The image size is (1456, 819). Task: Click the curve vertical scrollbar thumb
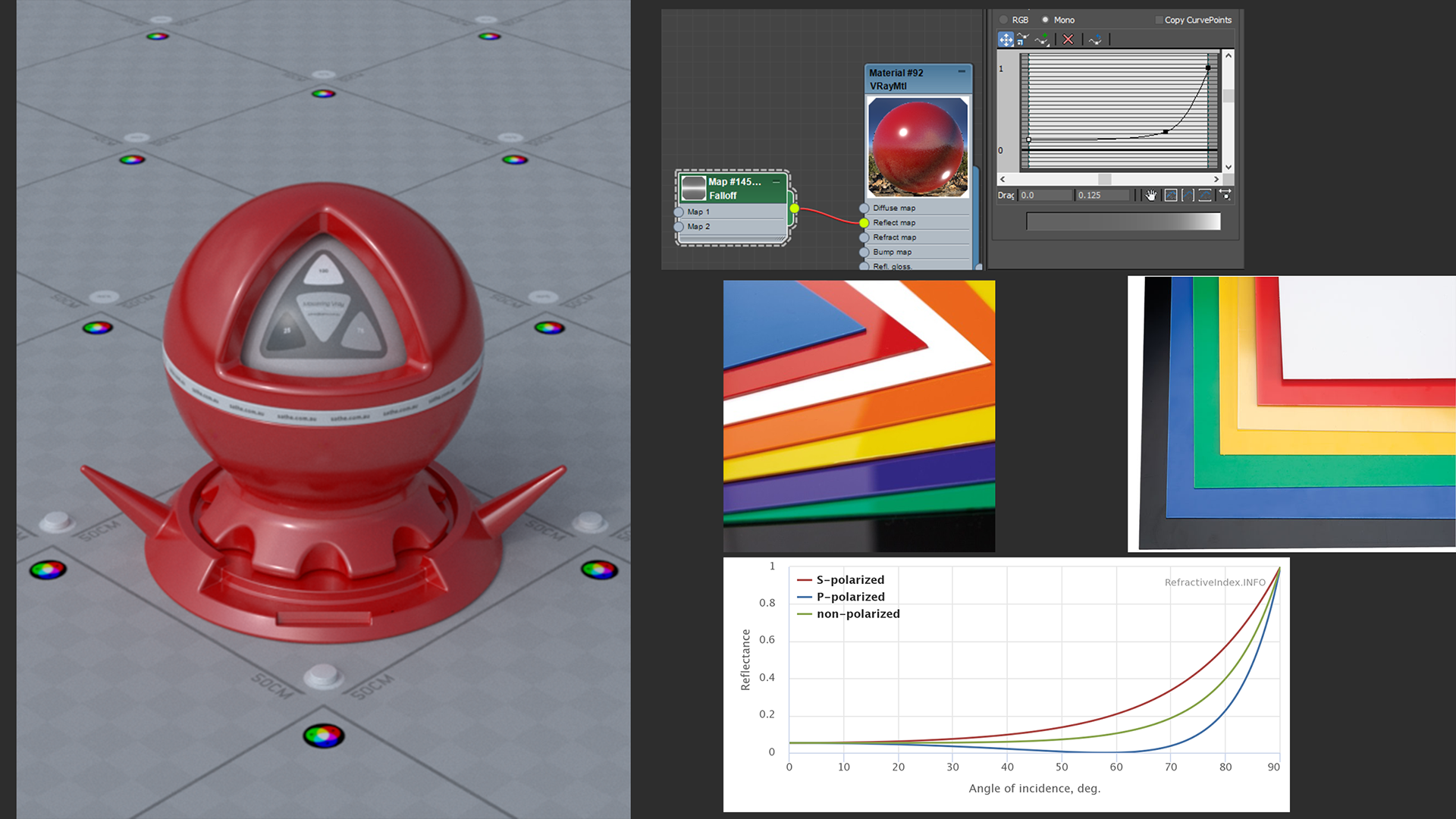(1228, 96)
